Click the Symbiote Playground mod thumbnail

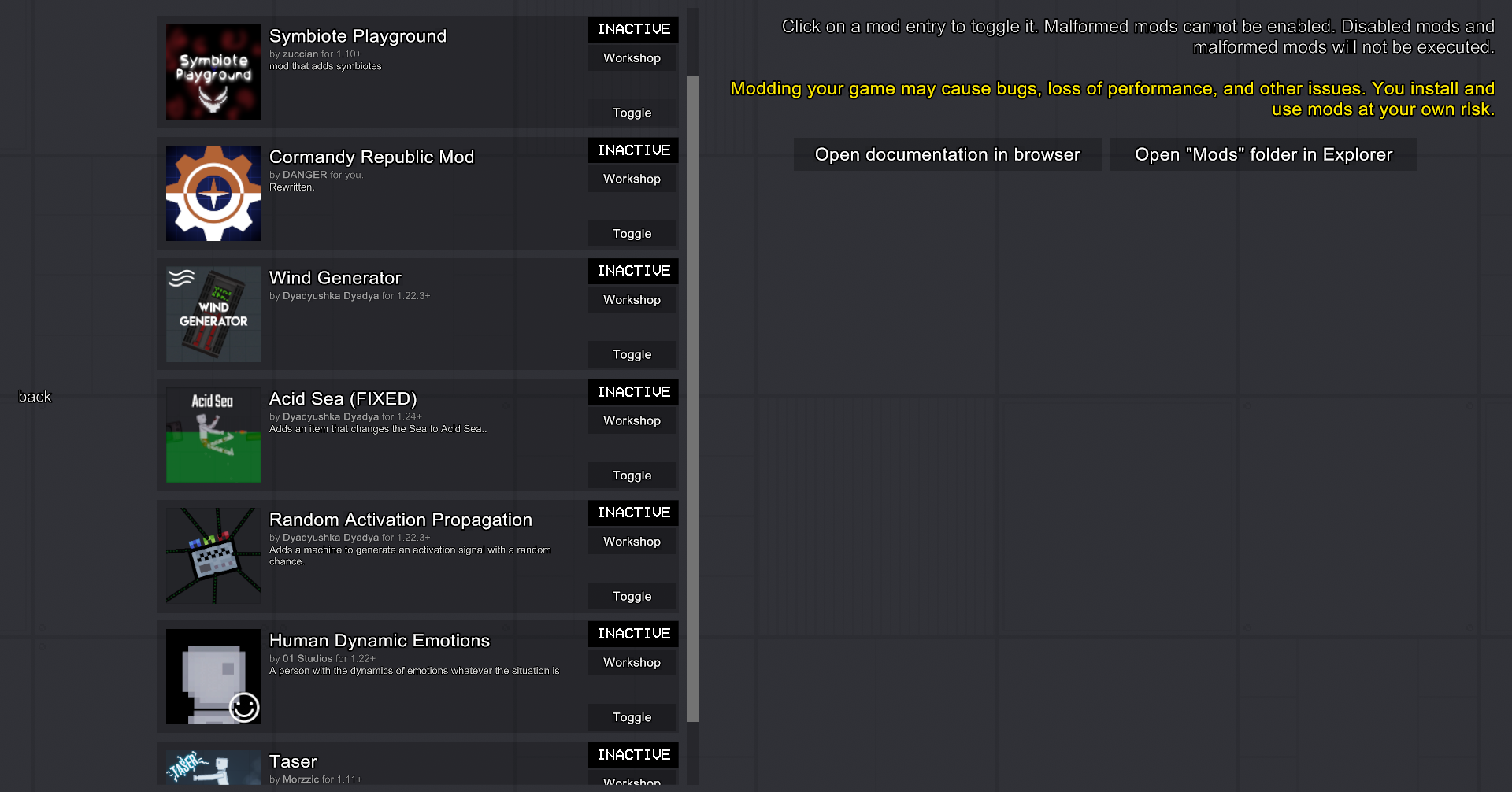[213, 72]
